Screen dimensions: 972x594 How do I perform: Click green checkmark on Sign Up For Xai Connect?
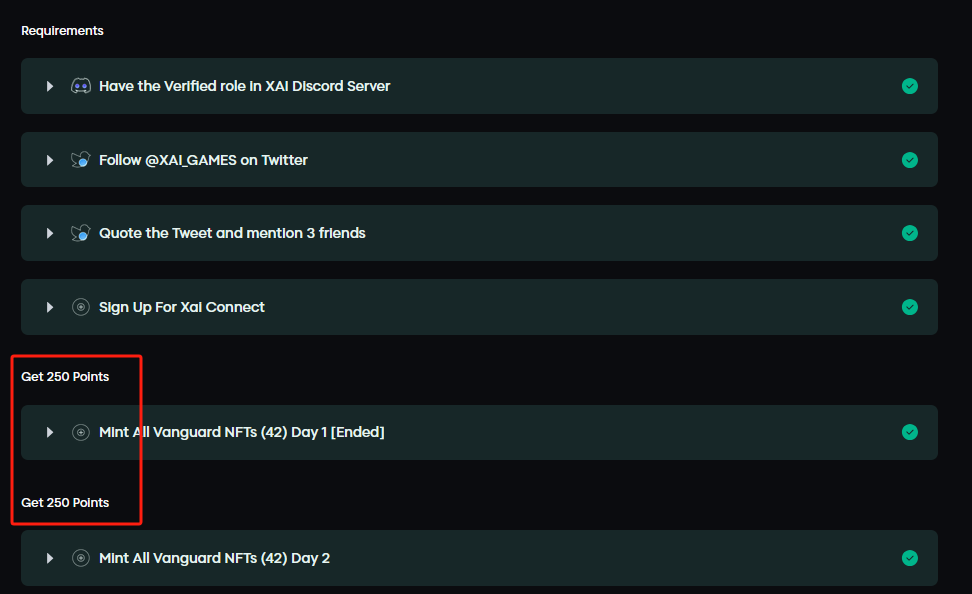coord(909,307)
